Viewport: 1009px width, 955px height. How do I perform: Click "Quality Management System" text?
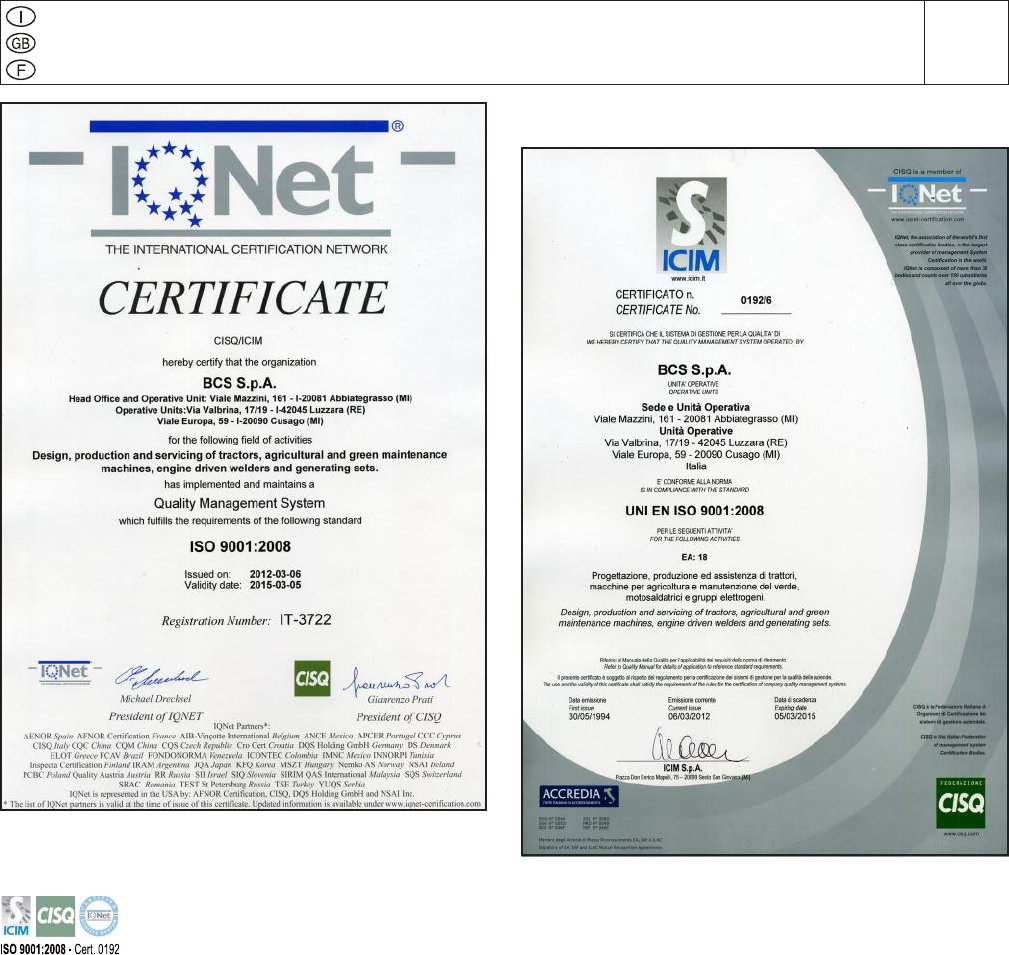click(239, 503)
